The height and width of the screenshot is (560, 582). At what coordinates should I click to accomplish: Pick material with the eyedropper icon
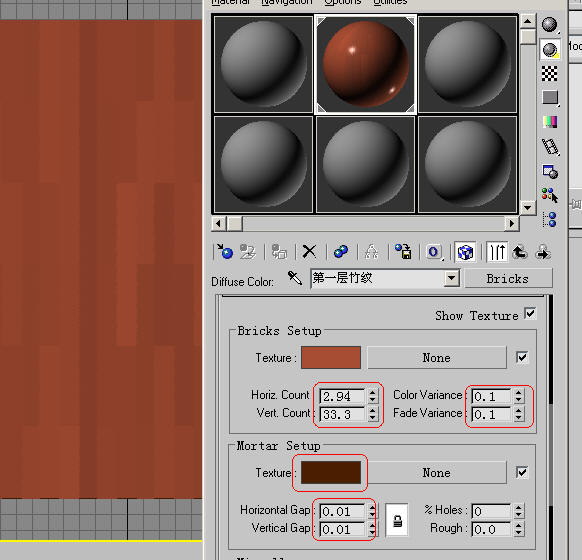[x=295, y=278]
